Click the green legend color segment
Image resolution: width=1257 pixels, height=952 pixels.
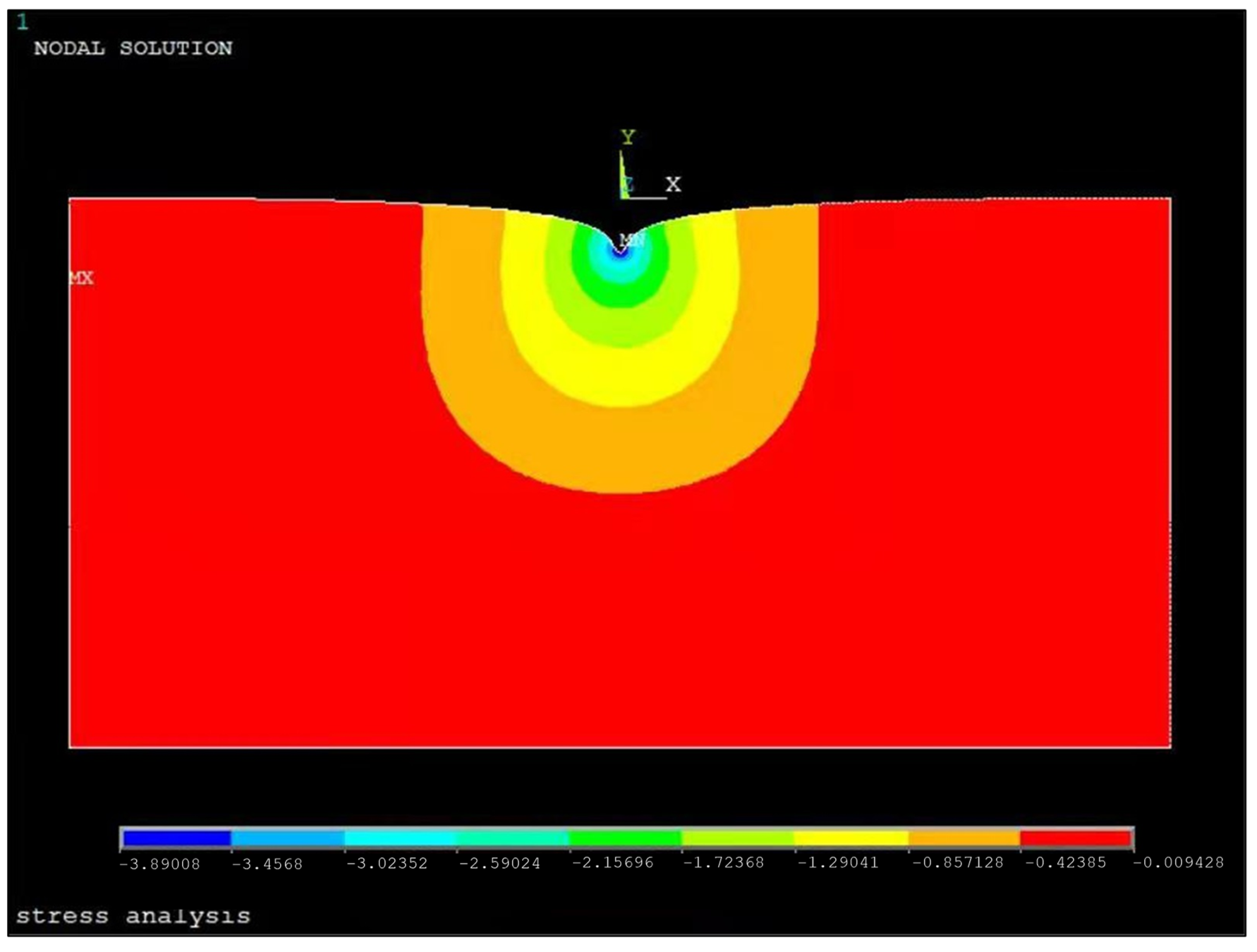[x=625, y=838]
